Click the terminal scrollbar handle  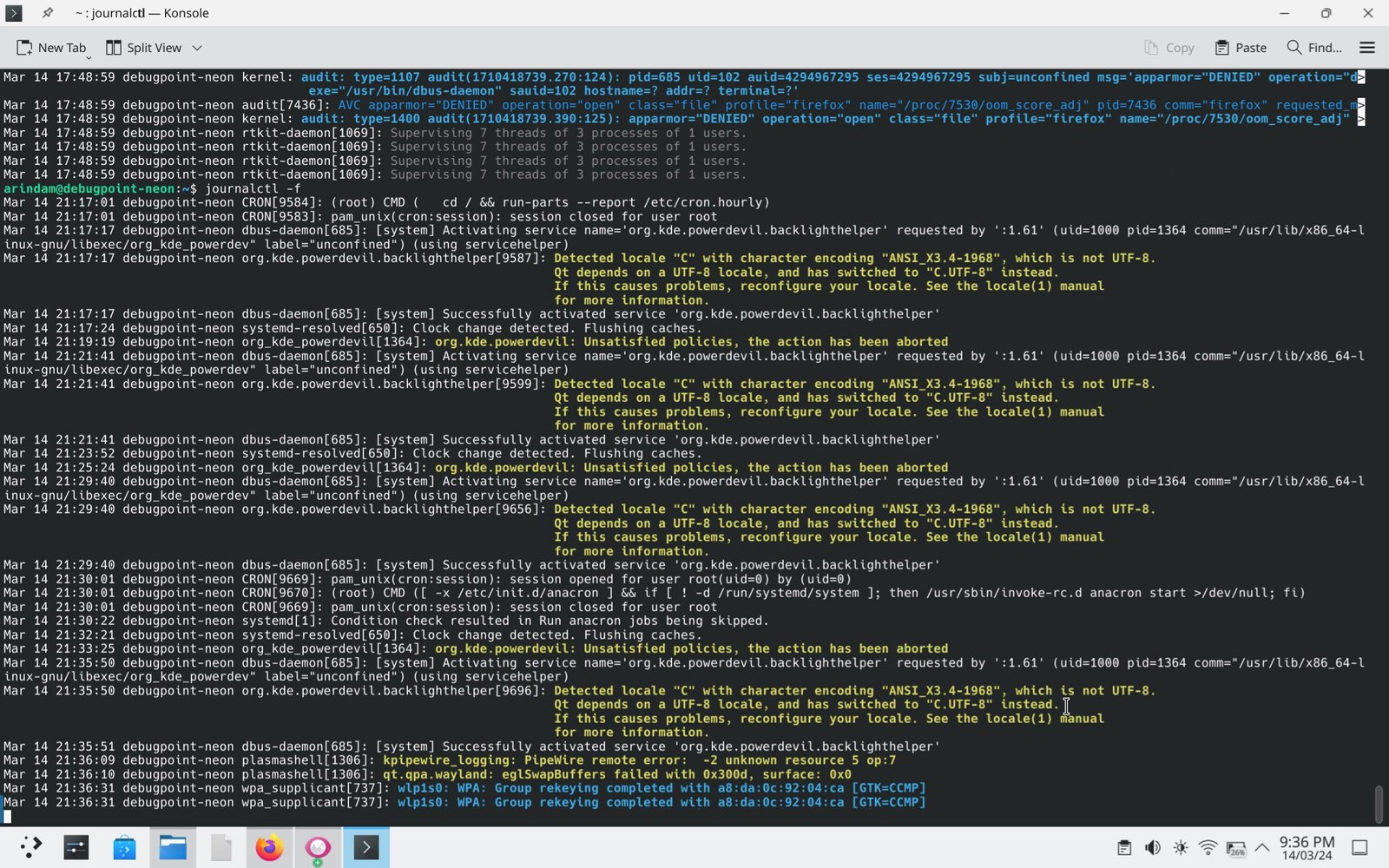coord(1379,805)
